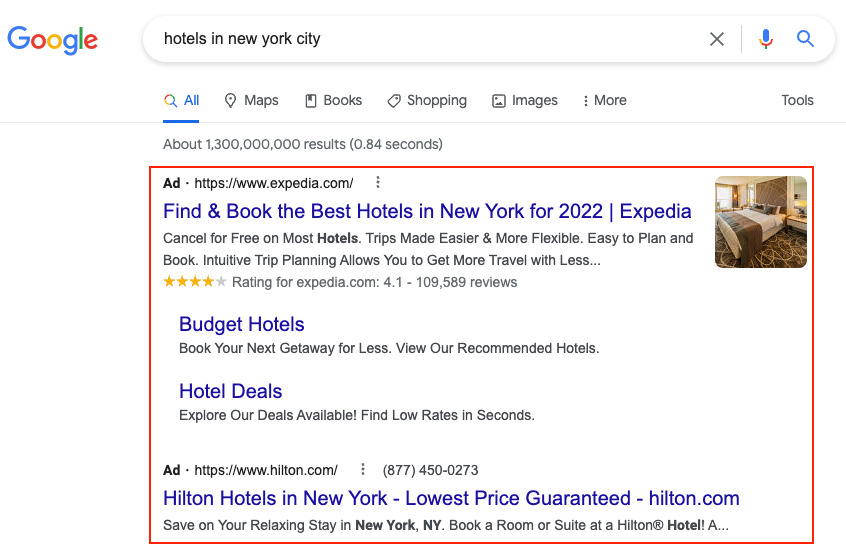Open three-dot menu beside hilton.com ad
The height and width of the screenshot is (557, 846).
[363, 470]
